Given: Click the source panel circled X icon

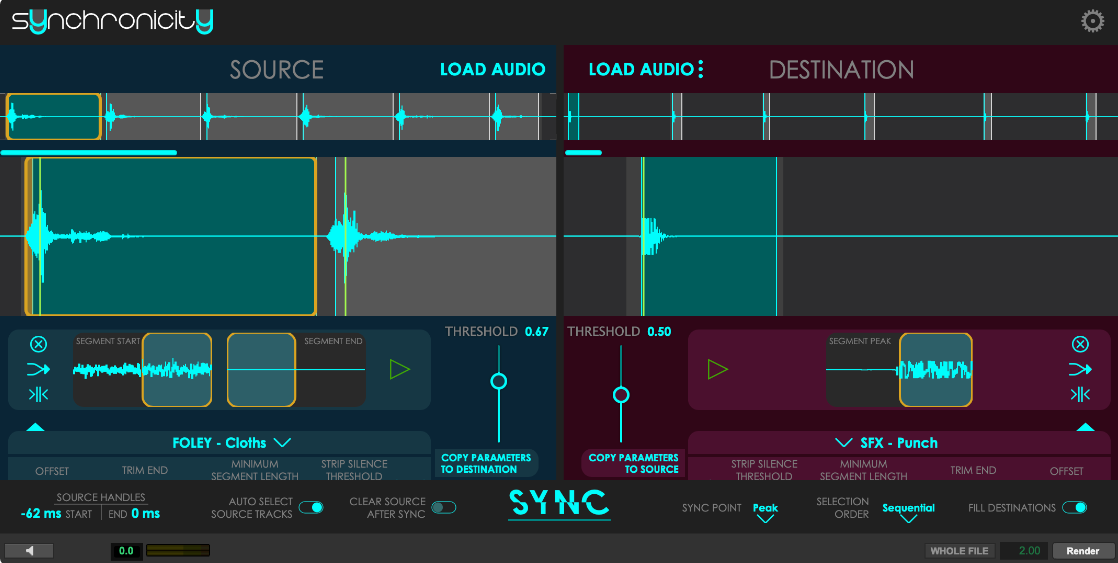Looking at the screenshot, I should click(39, 344).
